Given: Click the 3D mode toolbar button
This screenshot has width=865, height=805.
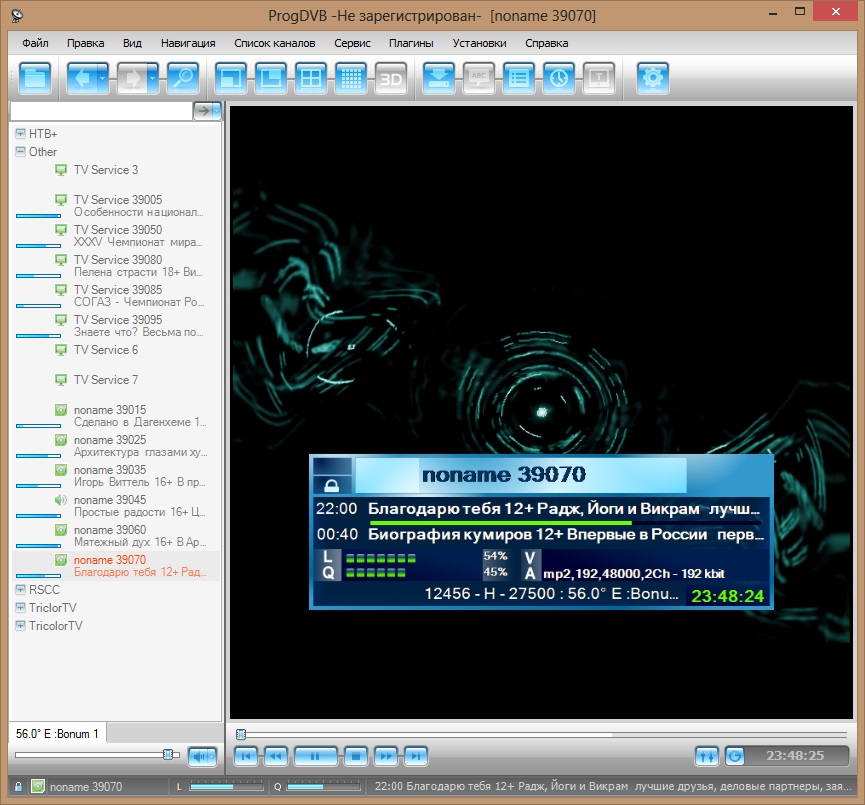Looking at the screenshot, I should [390, 78].
